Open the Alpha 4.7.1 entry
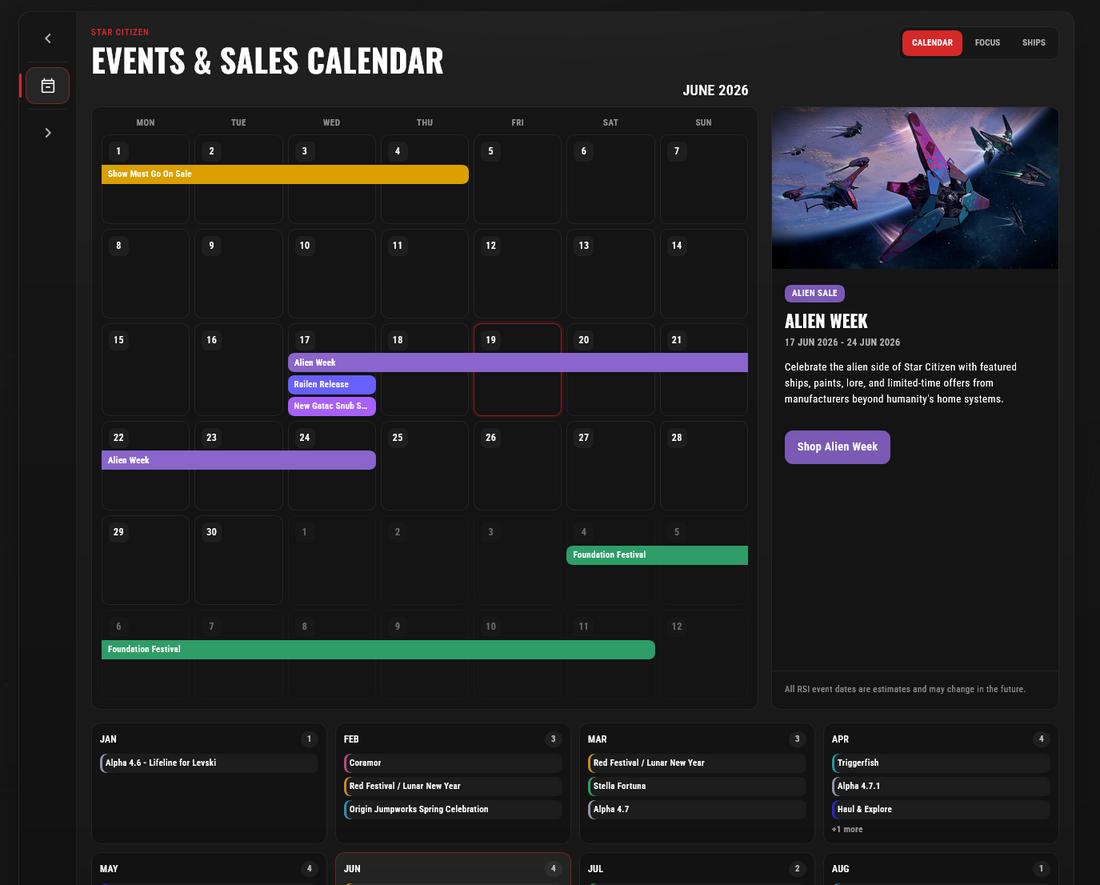 [941, 786]
